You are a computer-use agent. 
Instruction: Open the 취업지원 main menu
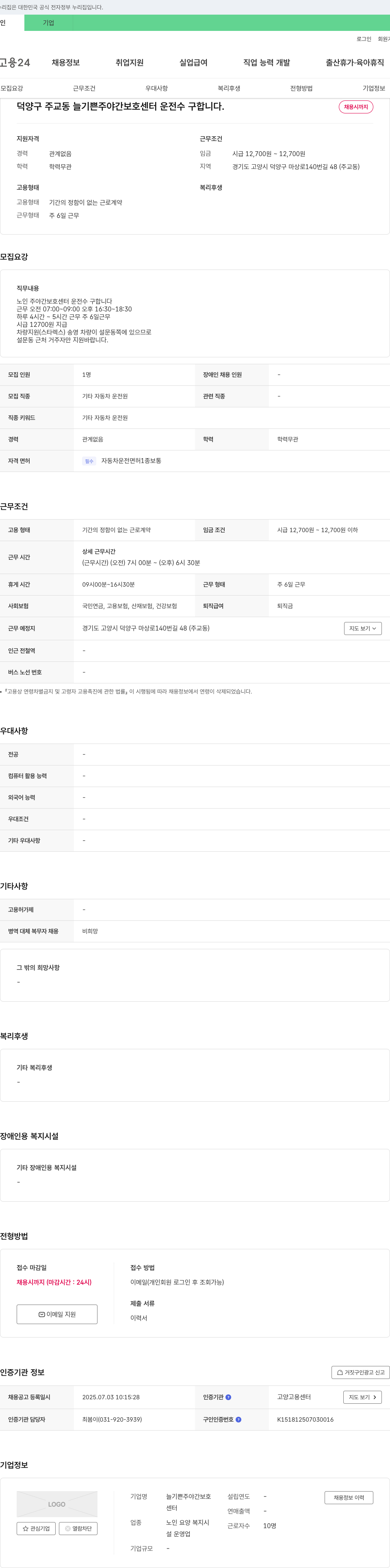click(x=130, y=63)
